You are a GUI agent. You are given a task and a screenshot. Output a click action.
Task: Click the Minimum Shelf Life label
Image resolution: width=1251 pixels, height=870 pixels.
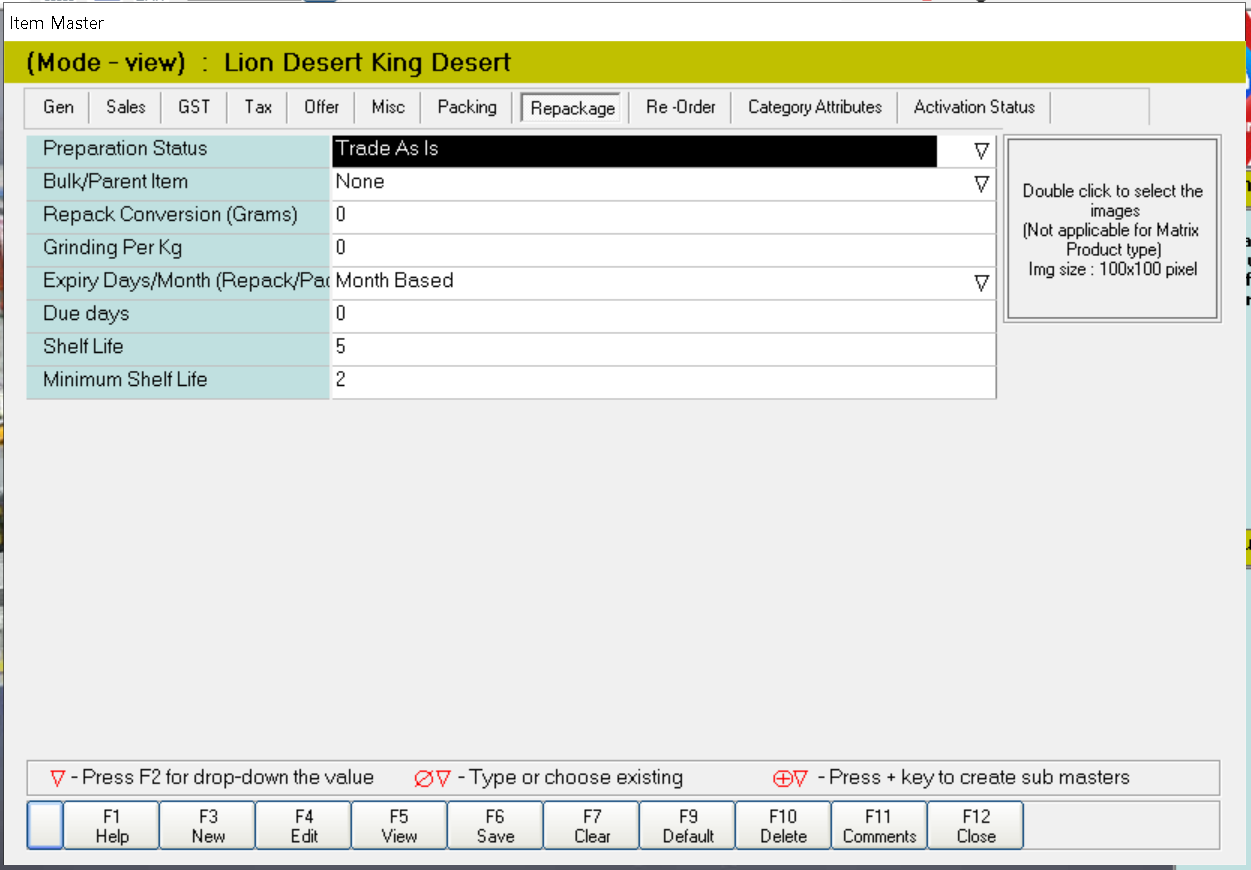click(125, 380)
